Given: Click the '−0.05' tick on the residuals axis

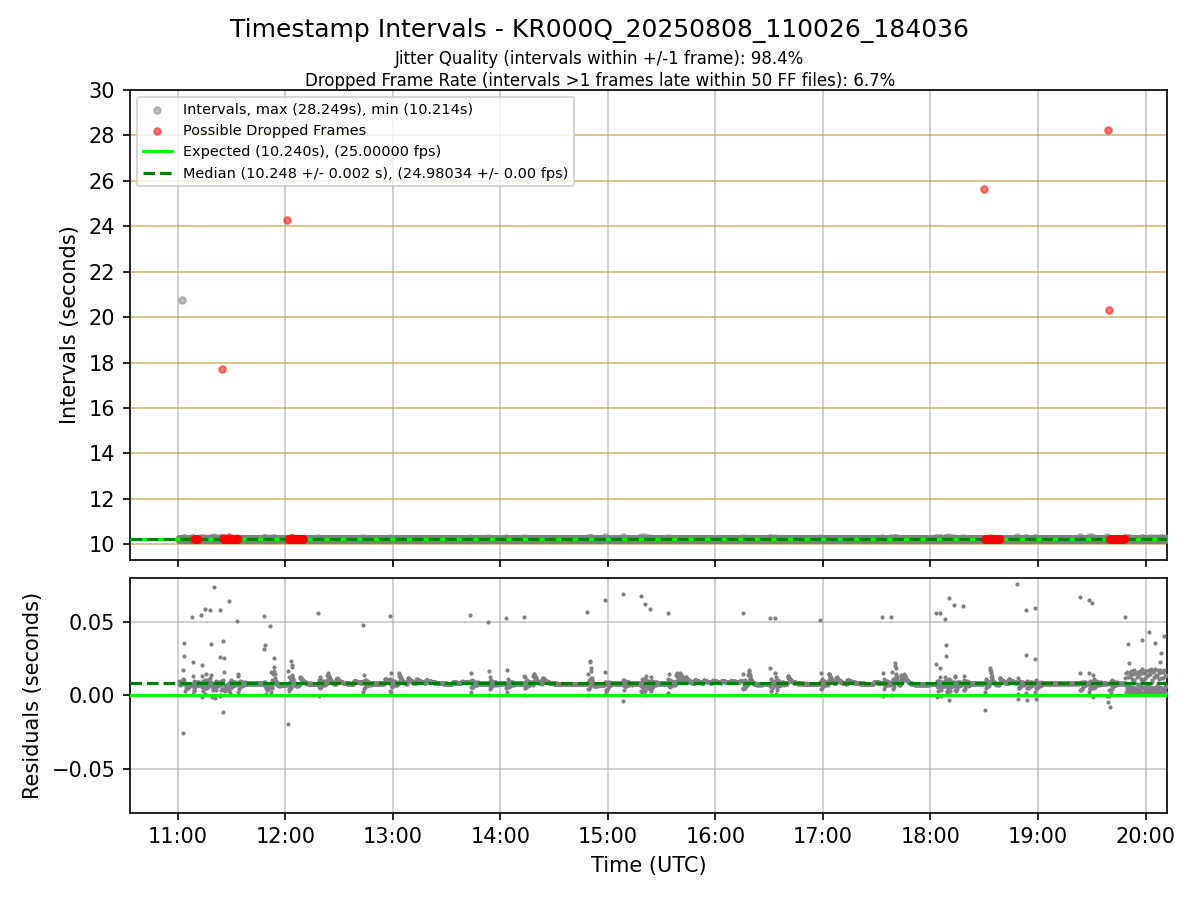Looking at the screenshot, I should [x=84, y=769].
